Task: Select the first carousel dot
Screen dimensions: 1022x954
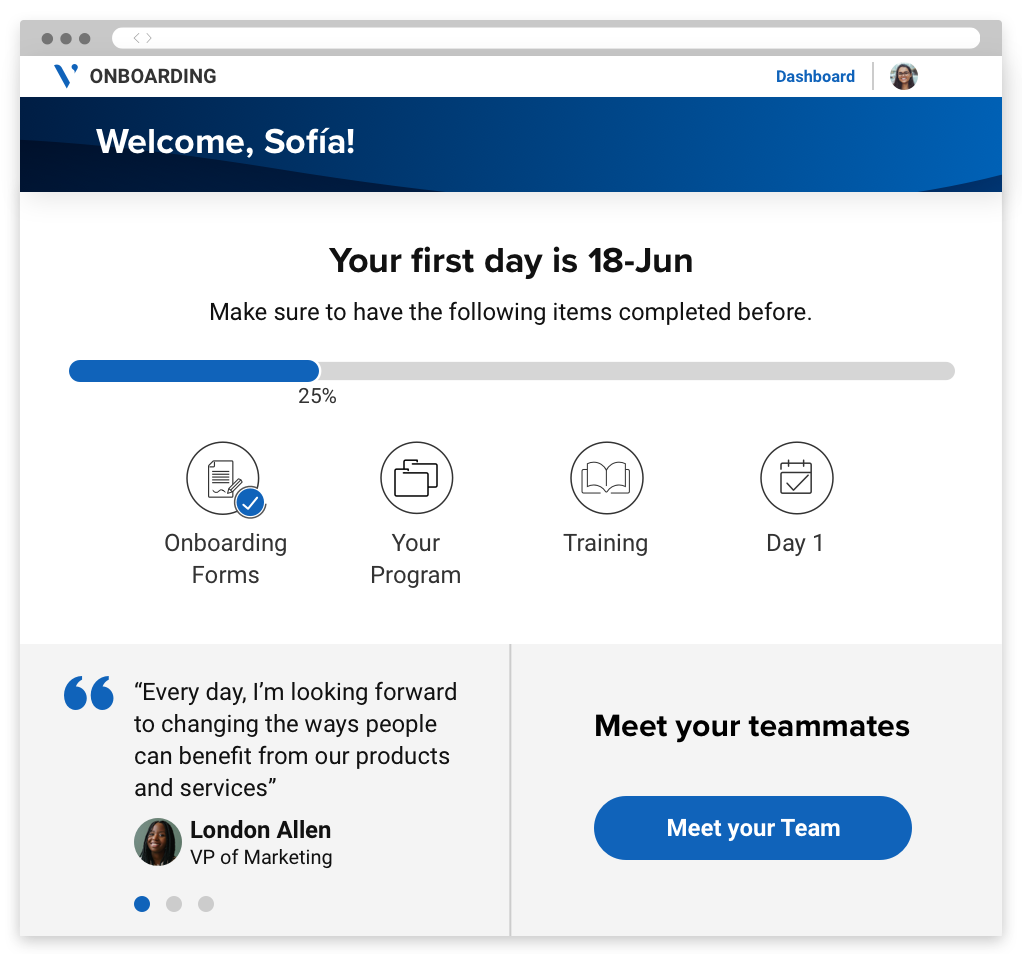Action: tap(142, 904)
